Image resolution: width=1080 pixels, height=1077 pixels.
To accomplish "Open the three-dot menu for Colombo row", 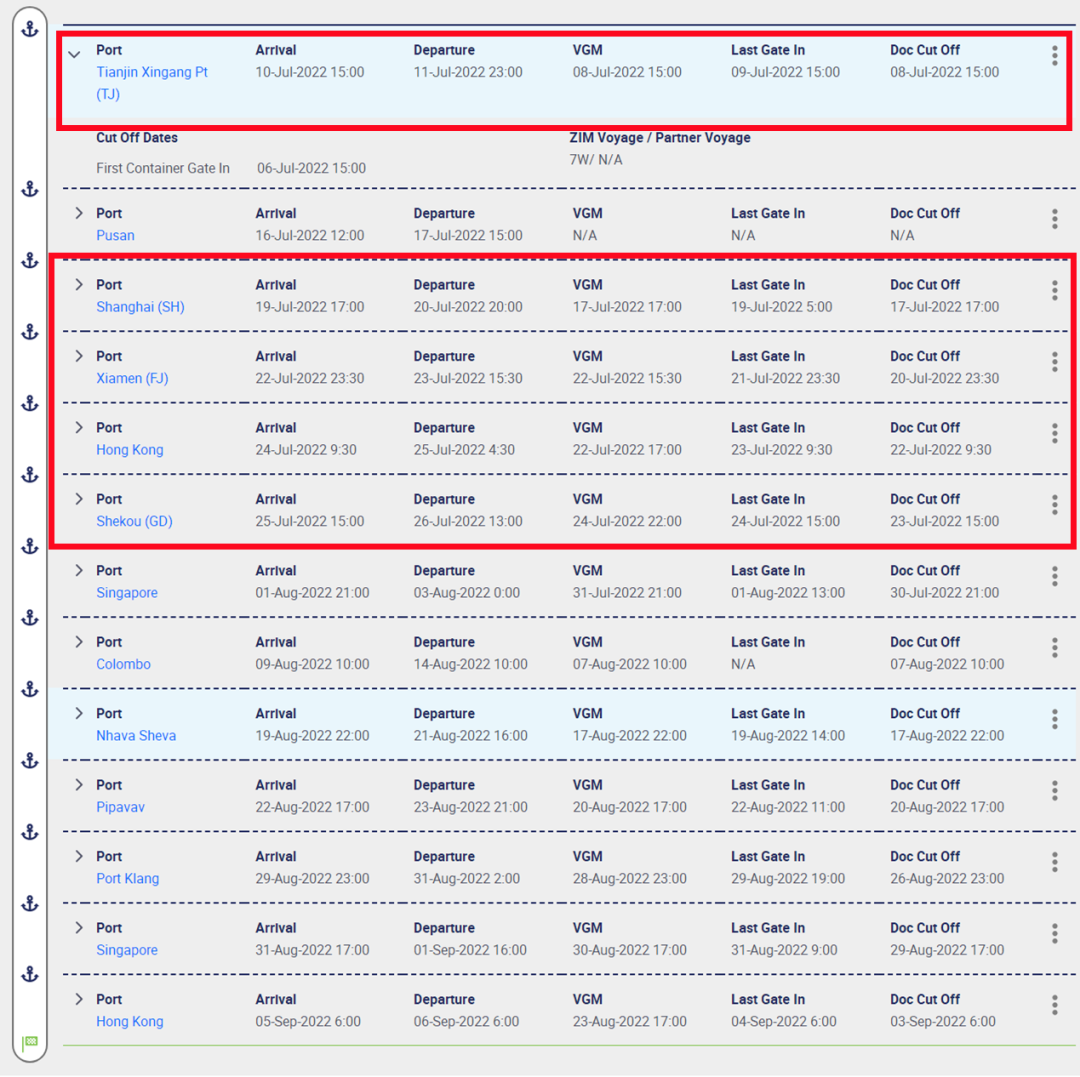I will pyautogui.click(x=1054, y=648).
